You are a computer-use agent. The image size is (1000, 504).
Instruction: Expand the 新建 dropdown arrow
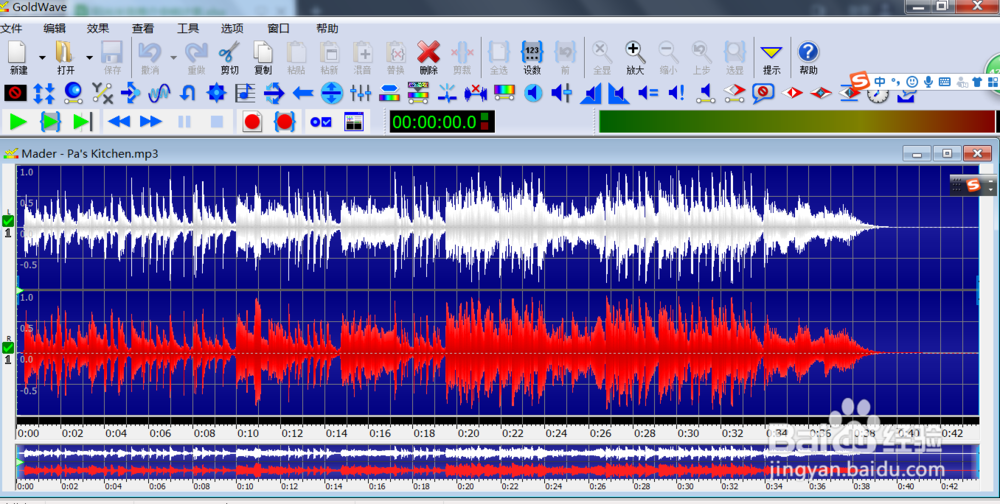[x=42, y=57]
